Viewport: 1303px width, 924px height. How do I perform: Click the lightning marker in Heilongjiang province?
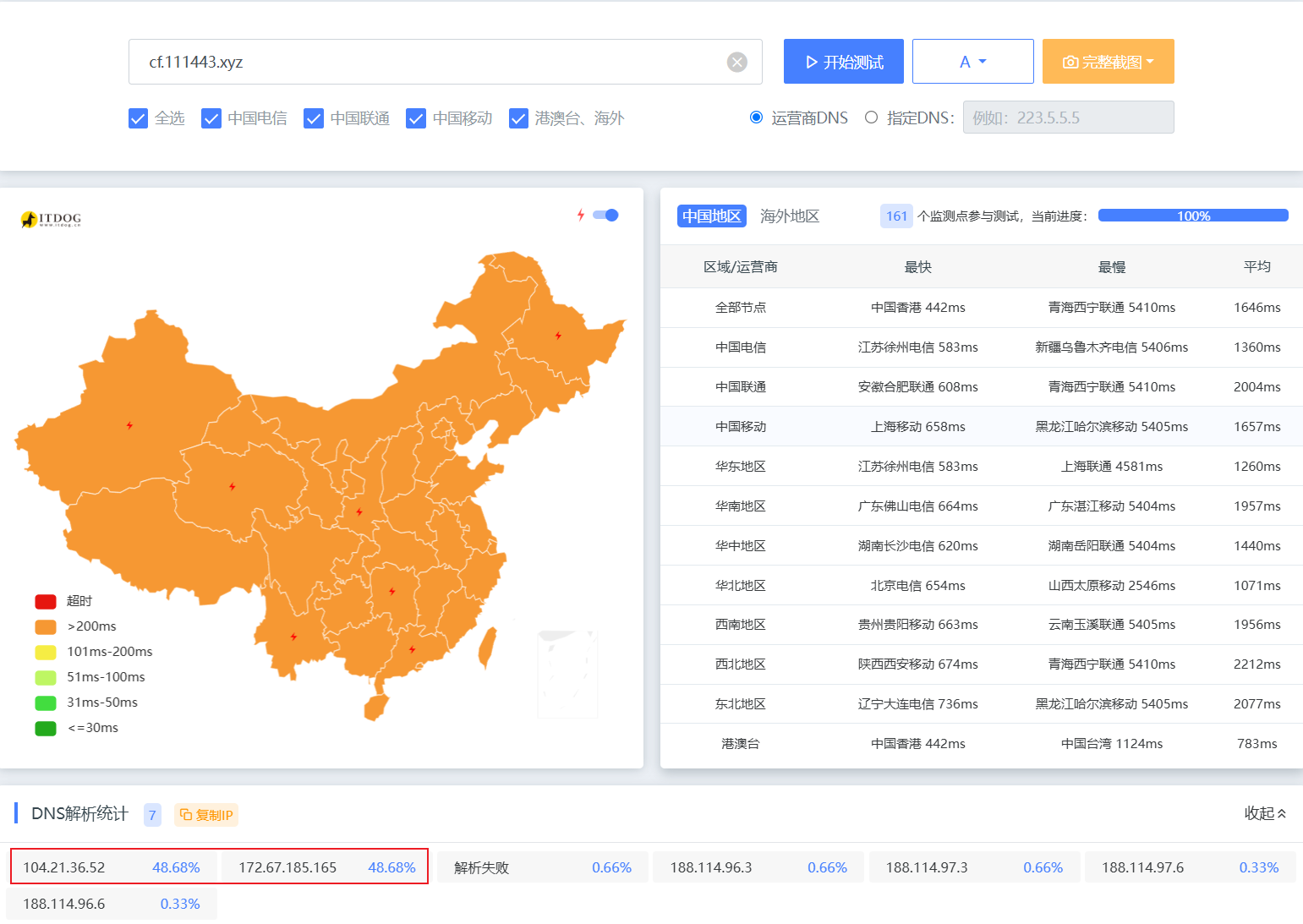coord(558,336)
